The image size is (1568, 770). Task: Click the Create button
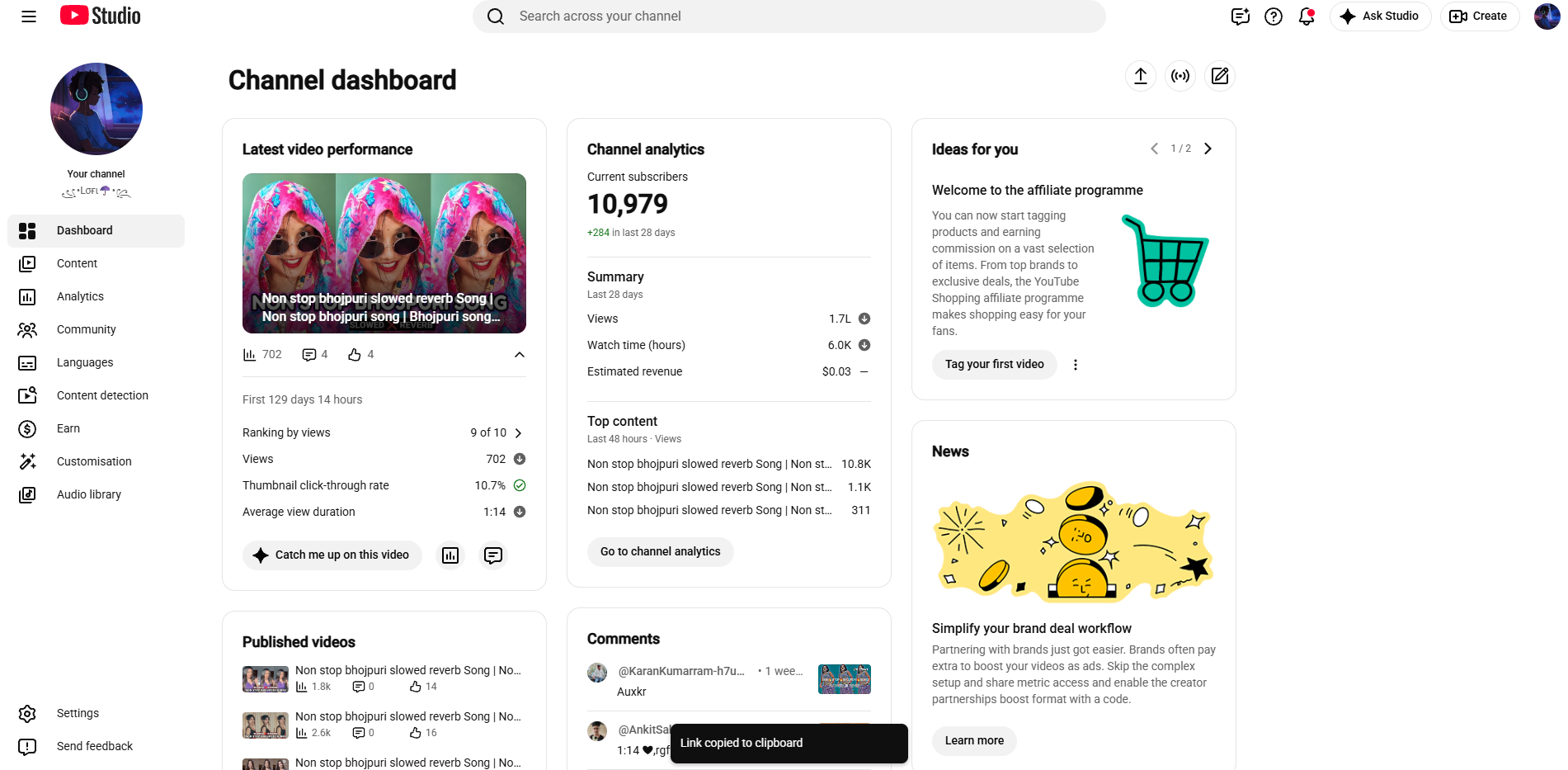[x=1479, y=17]
